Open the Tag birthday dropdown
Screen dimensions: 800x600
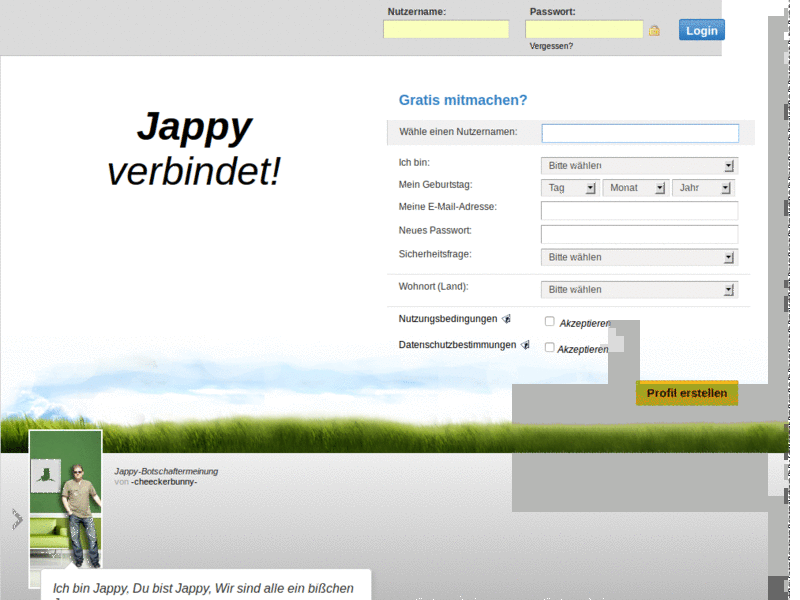coord(570,188)
